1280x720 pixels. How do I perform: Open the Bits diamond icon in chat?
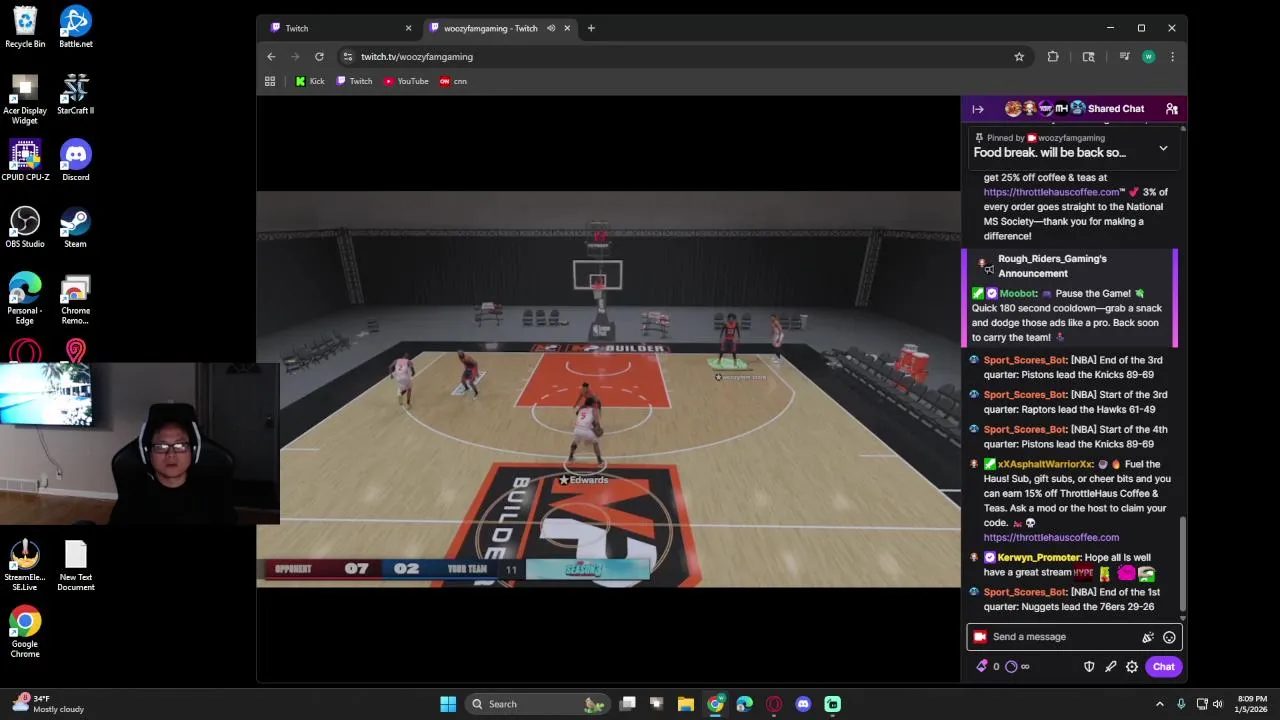pos(982,666)
